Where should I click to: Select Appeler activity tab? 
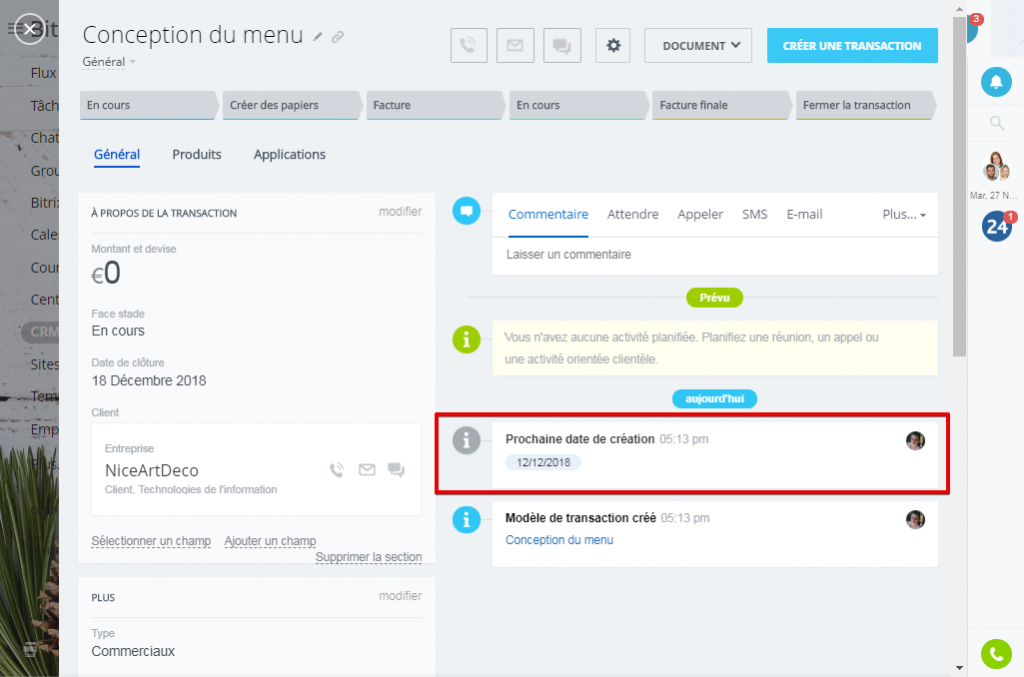pyautogui.click(x=700, y=215)
